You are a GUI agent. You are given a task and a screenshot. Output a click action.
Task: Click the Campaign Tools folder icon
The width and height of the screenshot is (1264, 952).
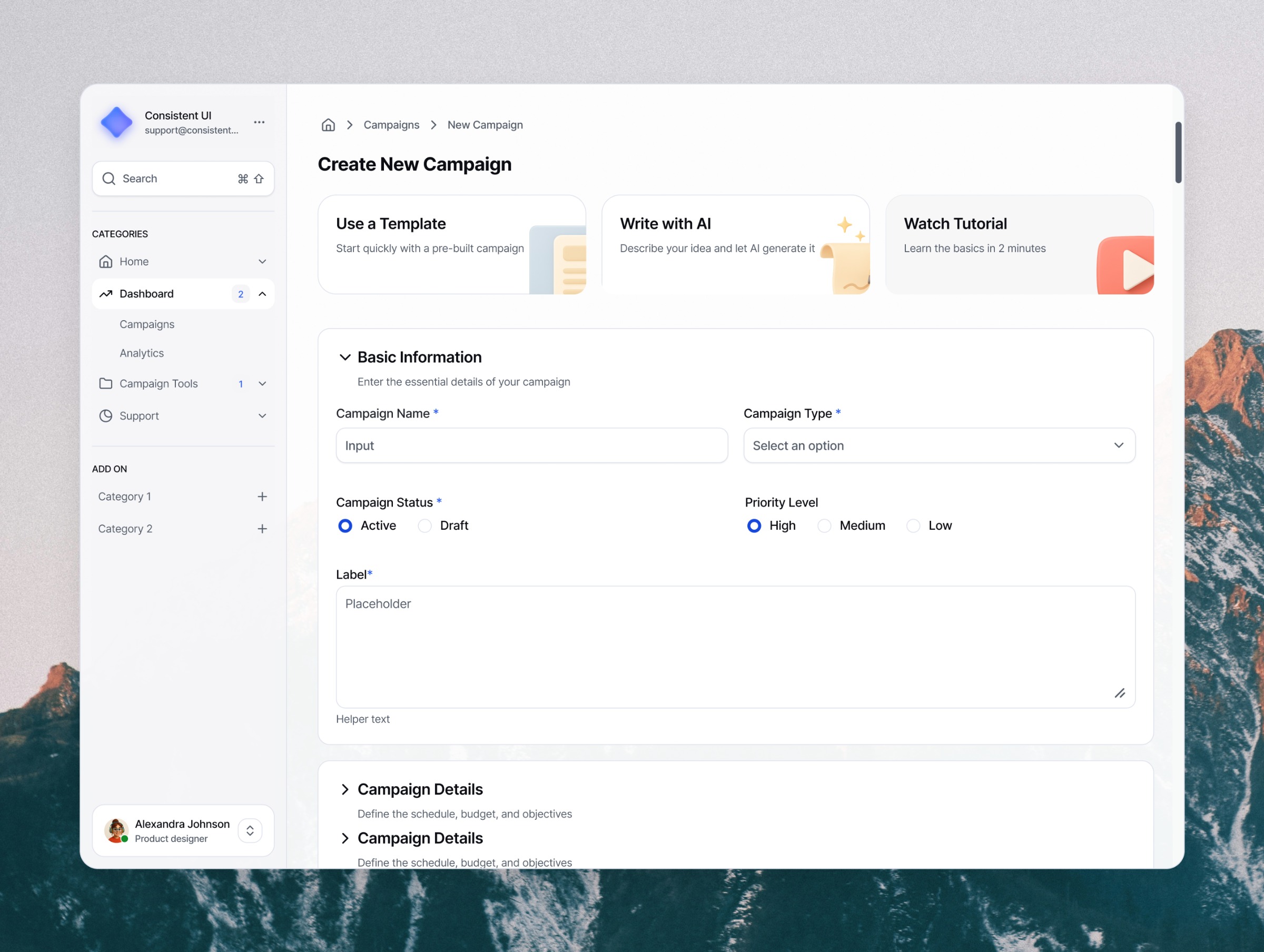[106, 383]
